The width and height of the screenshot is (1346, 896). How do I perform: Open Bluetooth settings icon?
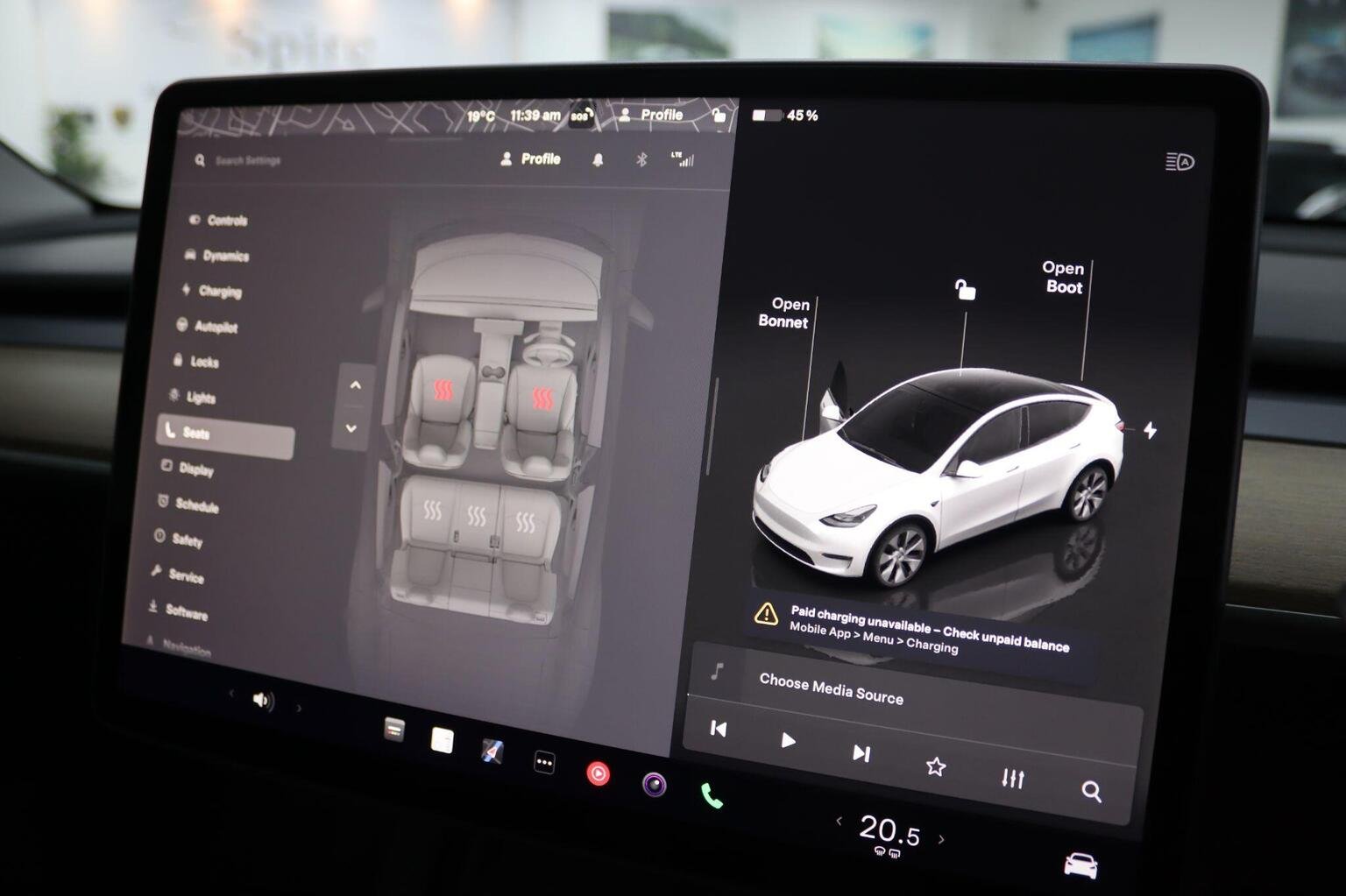coord(641,159)
